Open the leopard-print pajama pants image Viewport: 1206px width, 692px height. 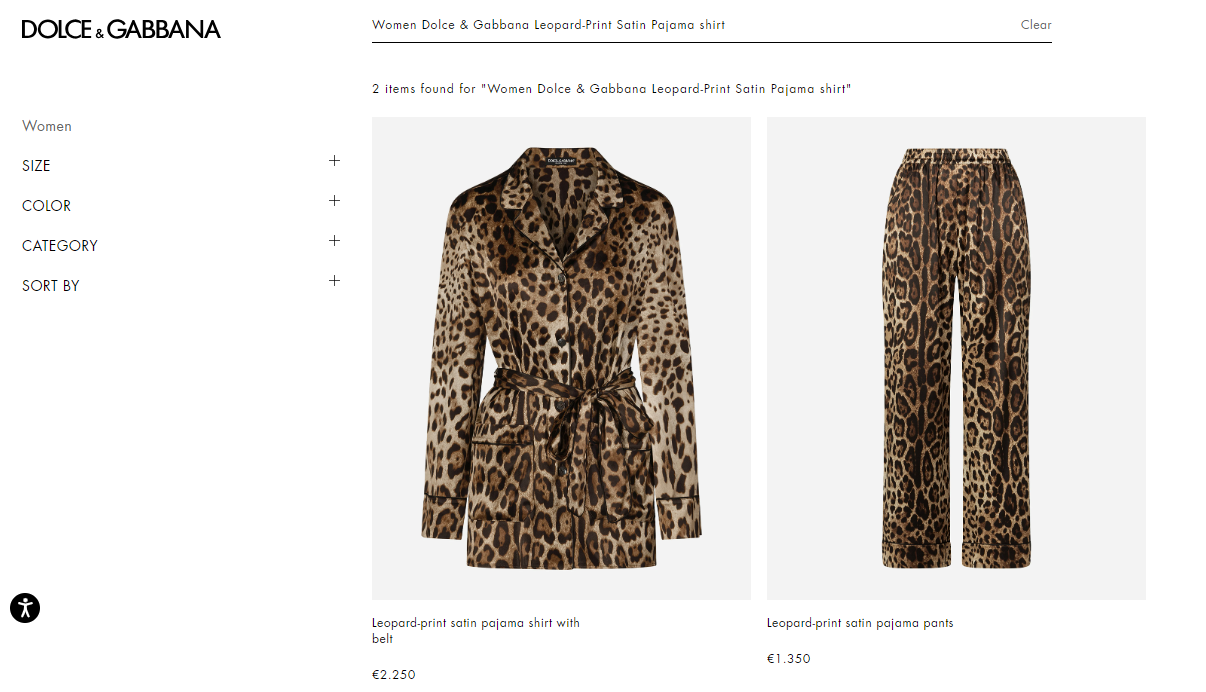point(956,358)
